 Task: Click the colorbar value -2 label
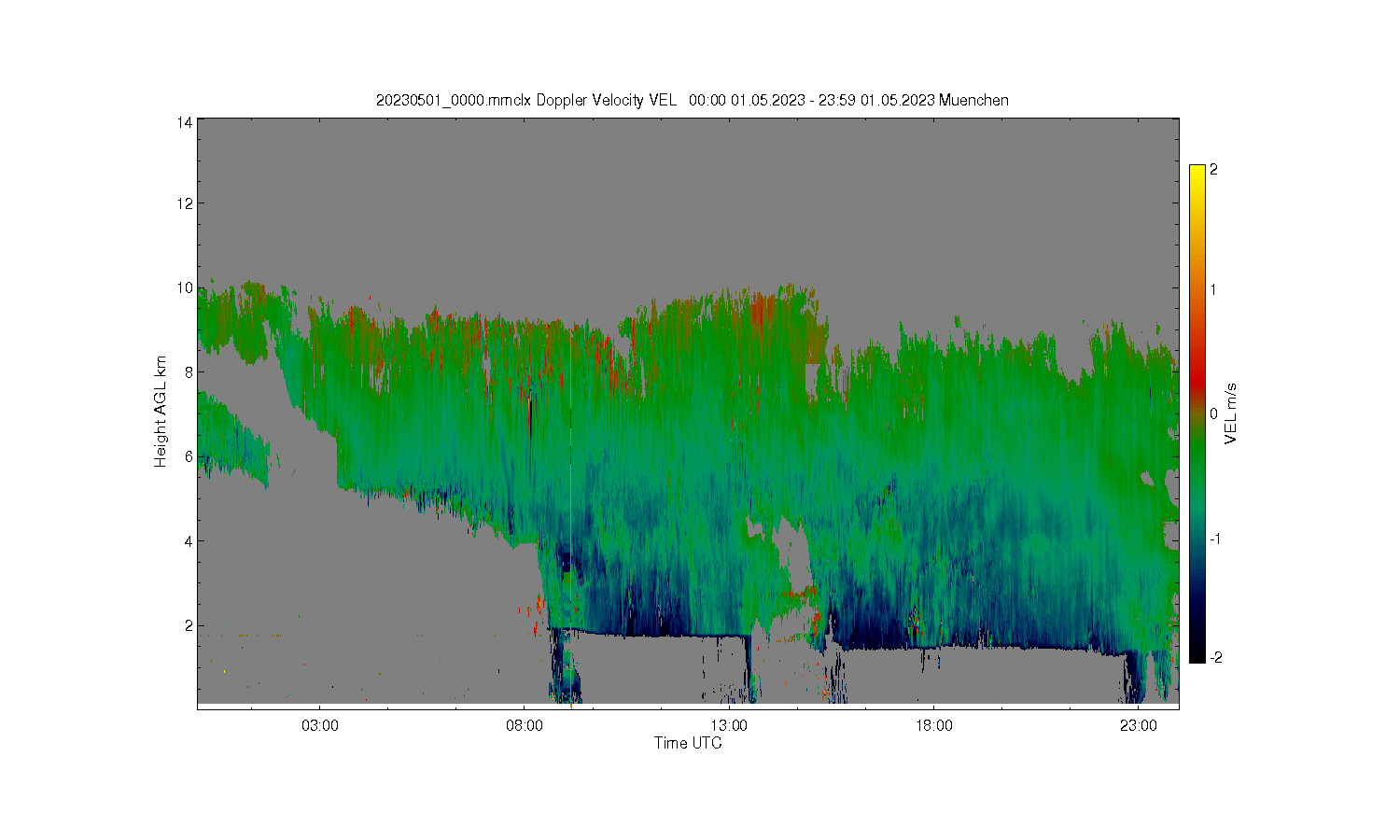[1215, 657]
